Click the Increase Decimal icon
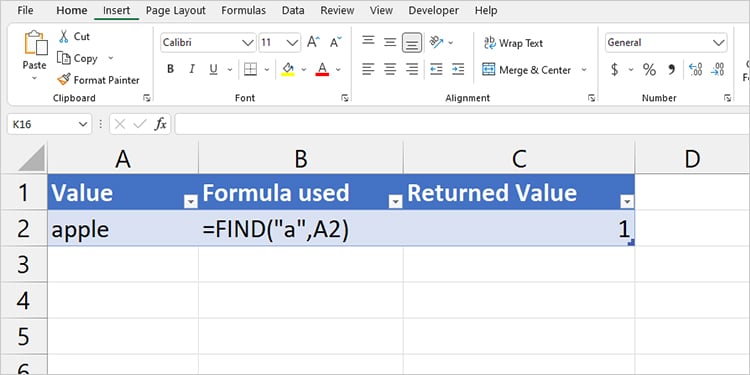Image resolution: width=750 pixels, height=375 pixels. coord(695,70)
